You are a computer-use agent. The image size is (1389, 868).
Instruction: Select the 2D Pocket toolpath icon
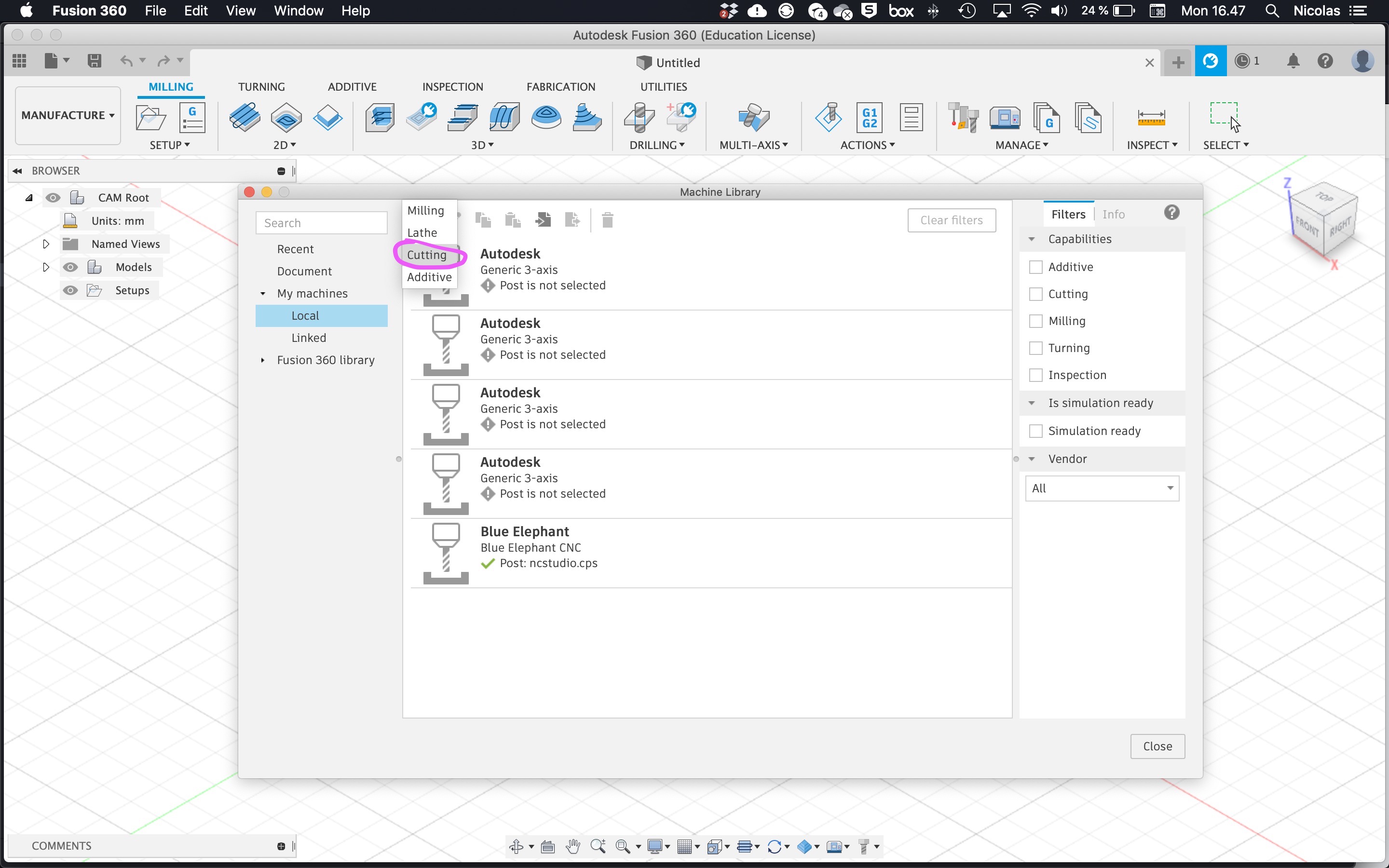point(286,118)
